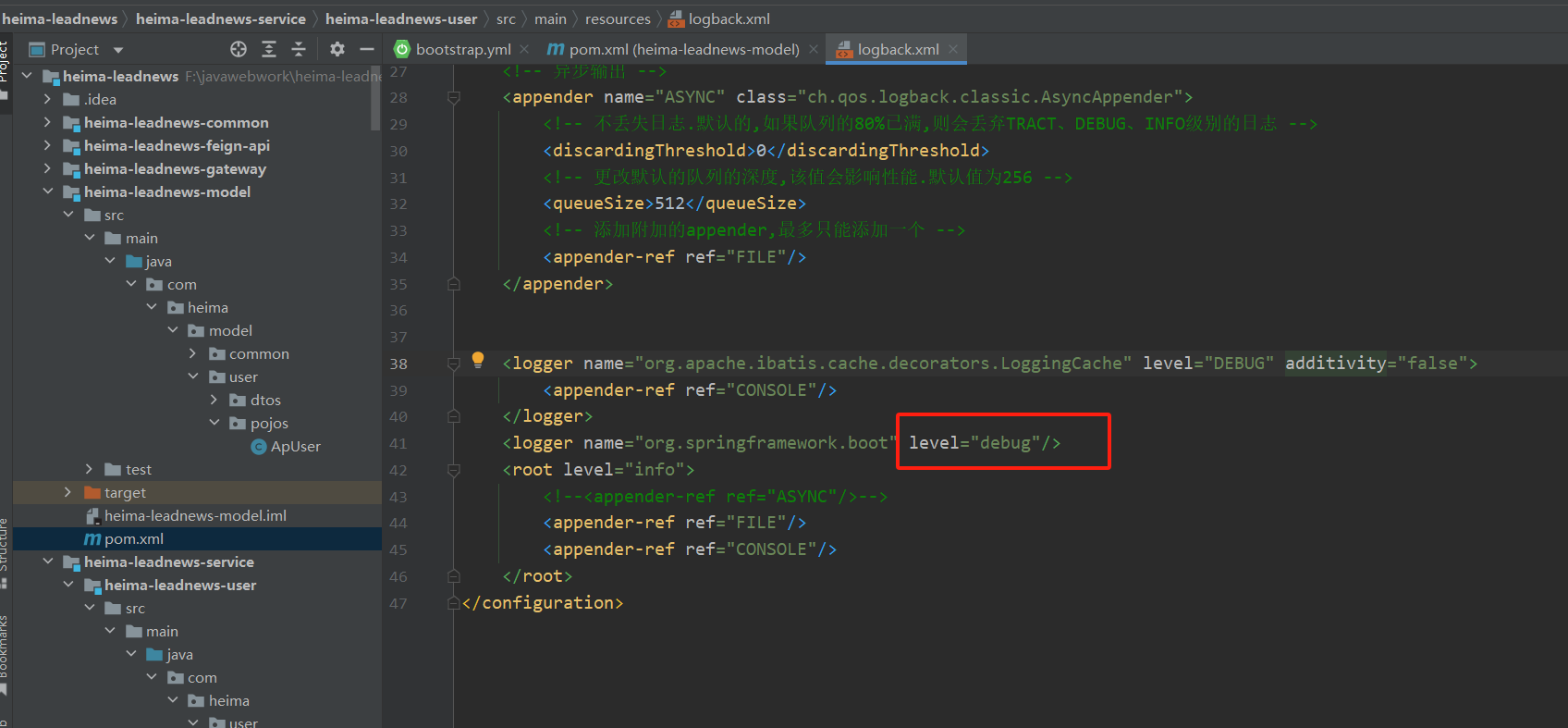The width and height of the screenshot is (1568, 728).
Task: Click the Maven icon next to pom.xml
Action: 92,538
